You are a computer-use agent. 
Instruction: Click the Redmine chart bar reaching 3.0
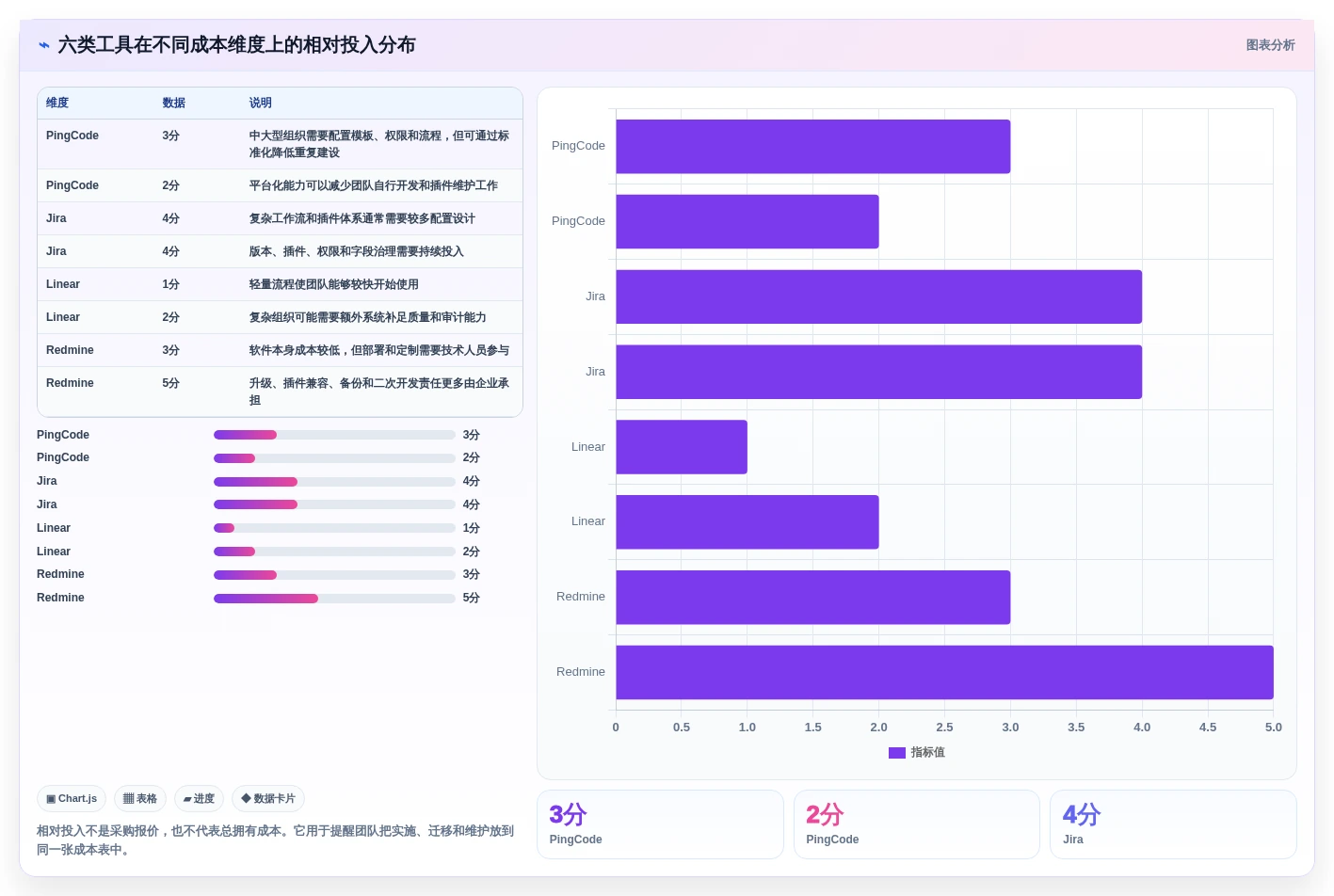[x=813, y=597]
